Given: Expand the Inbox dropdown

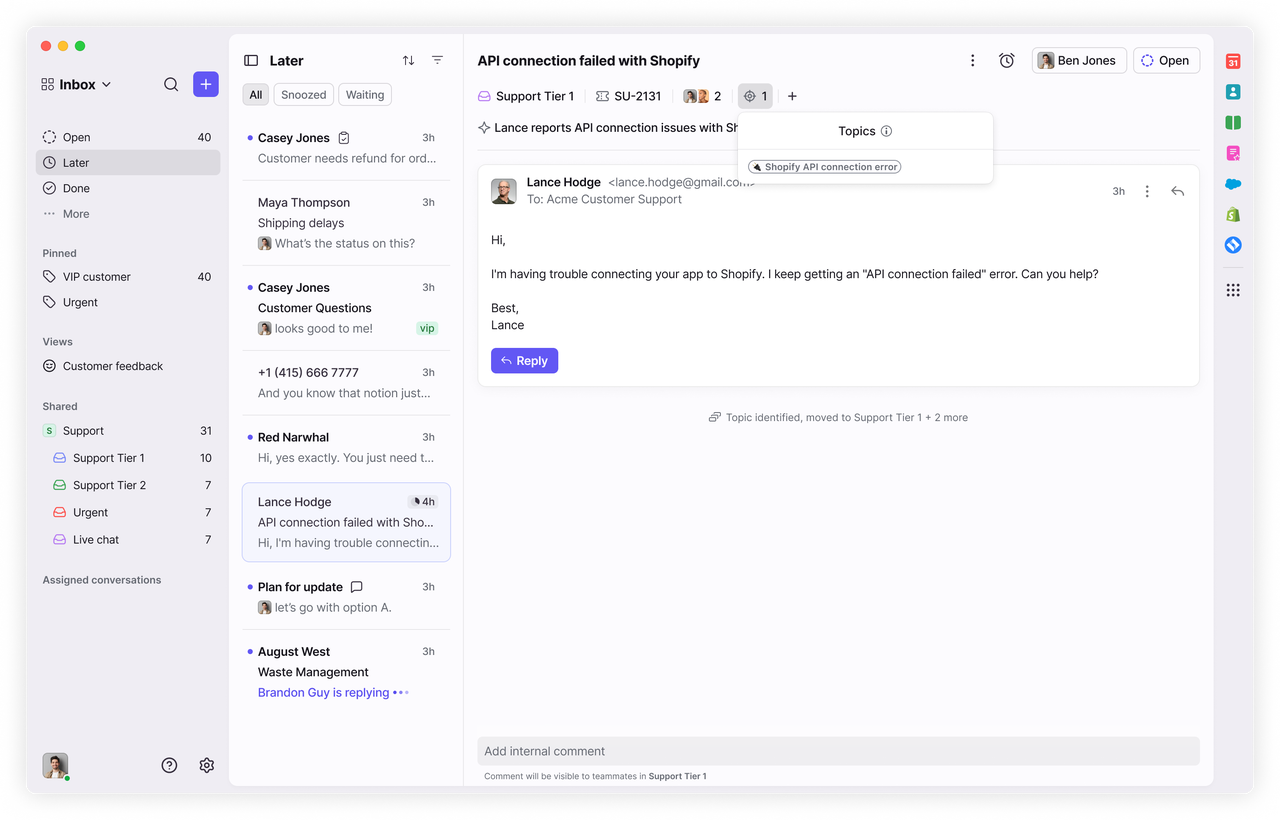Looking at the screenshot, I should click(76, 84).
